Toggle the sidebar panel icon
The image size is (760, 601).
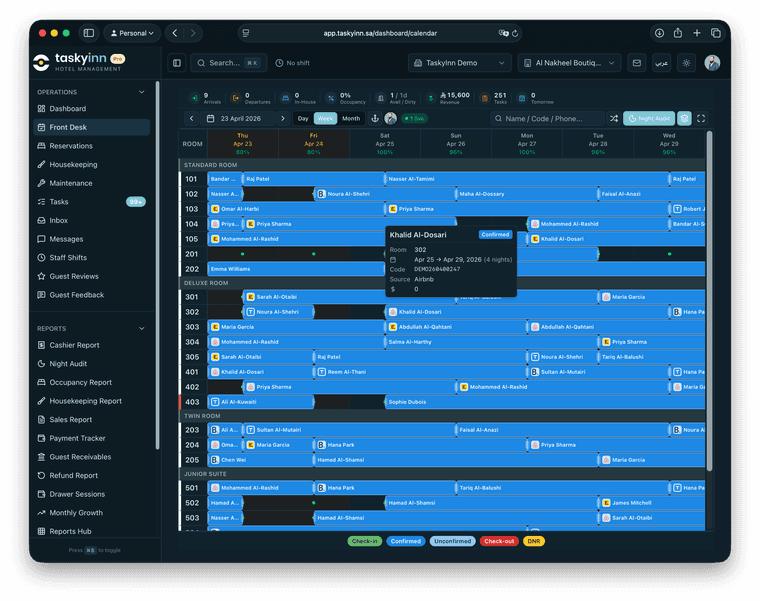coord(177,63)
